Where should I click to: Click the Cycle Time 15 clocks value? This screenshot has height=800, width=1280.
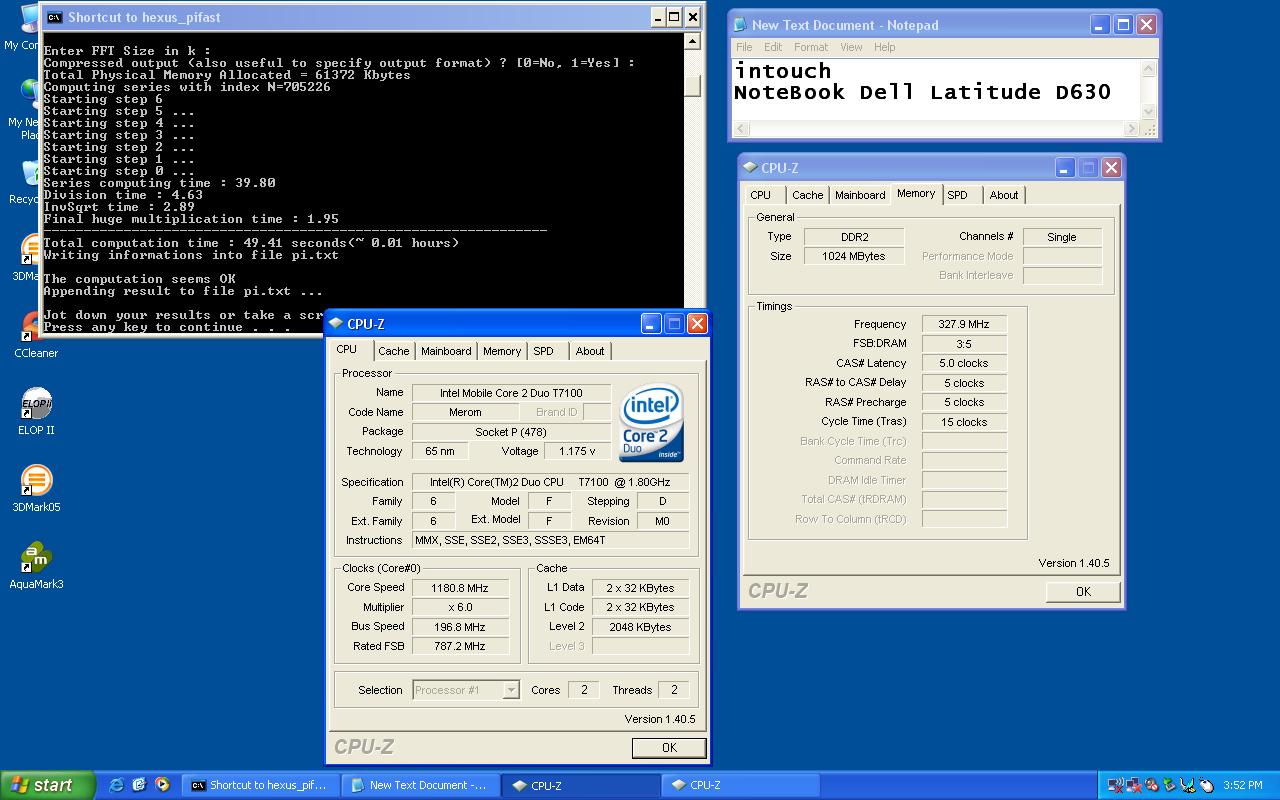tap(964, 422)
